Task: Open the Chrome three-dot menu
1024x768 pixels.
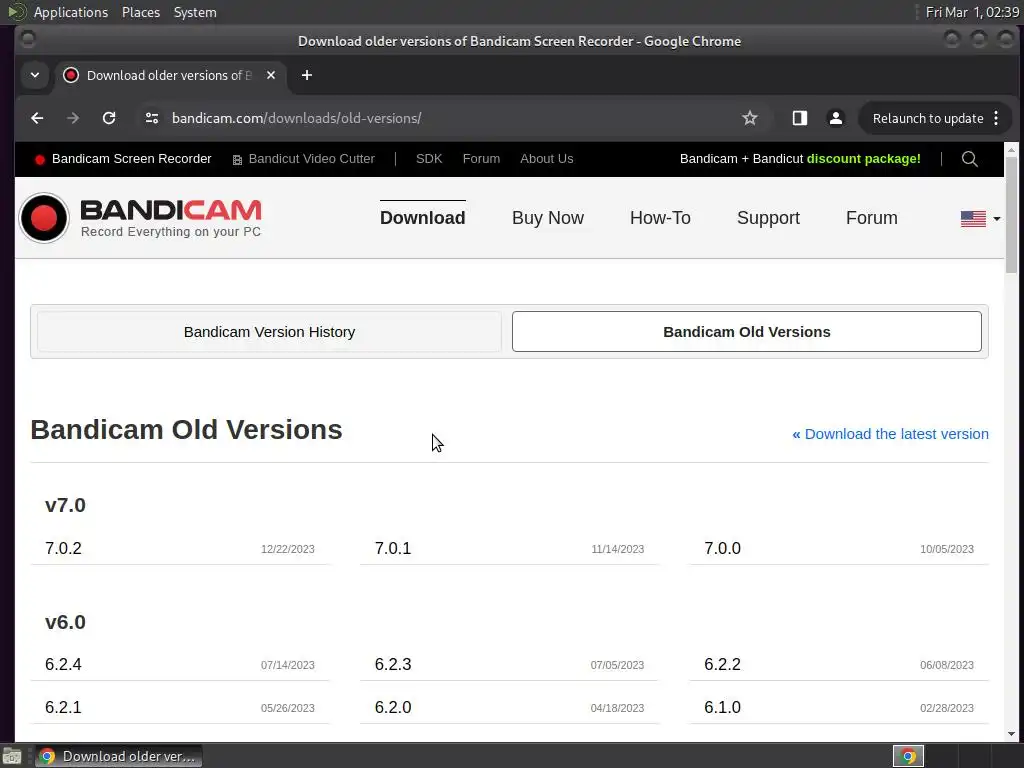Action: [996, 118]
